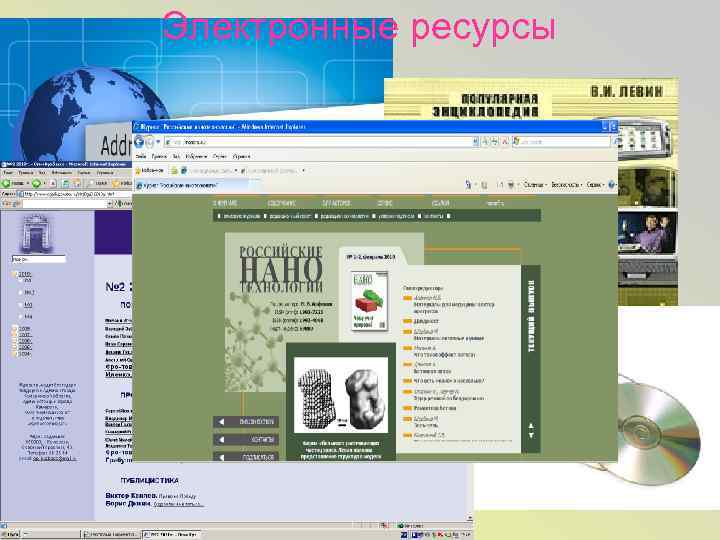
Task: Click the building logo on the rear website
Action: coord(36,233)
